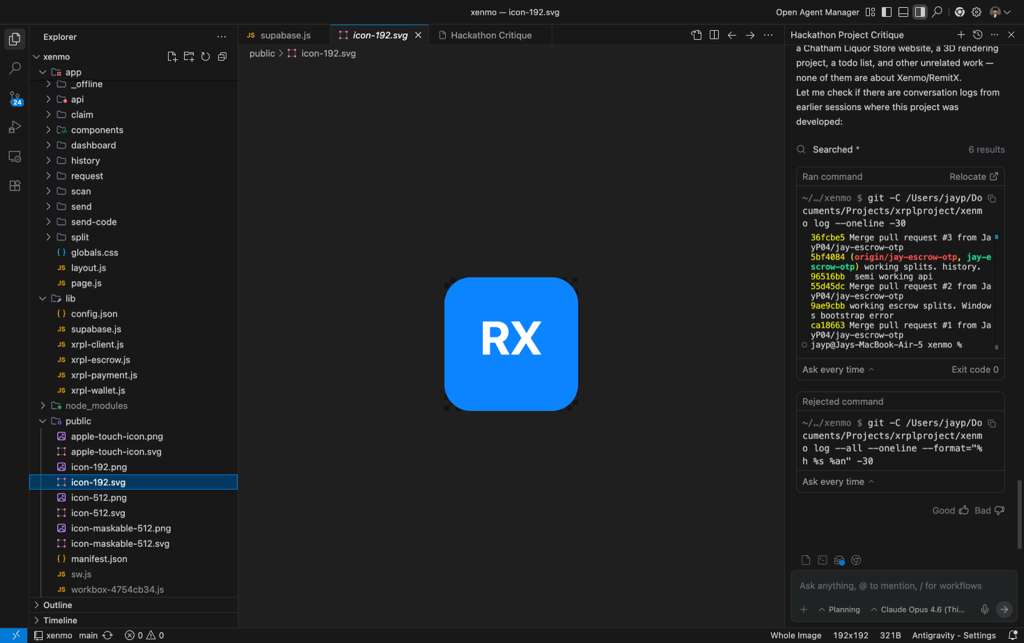Click Relocate link on Ran command
The height and width of the screenshot is (643, 1024).
tap(973, 177)
